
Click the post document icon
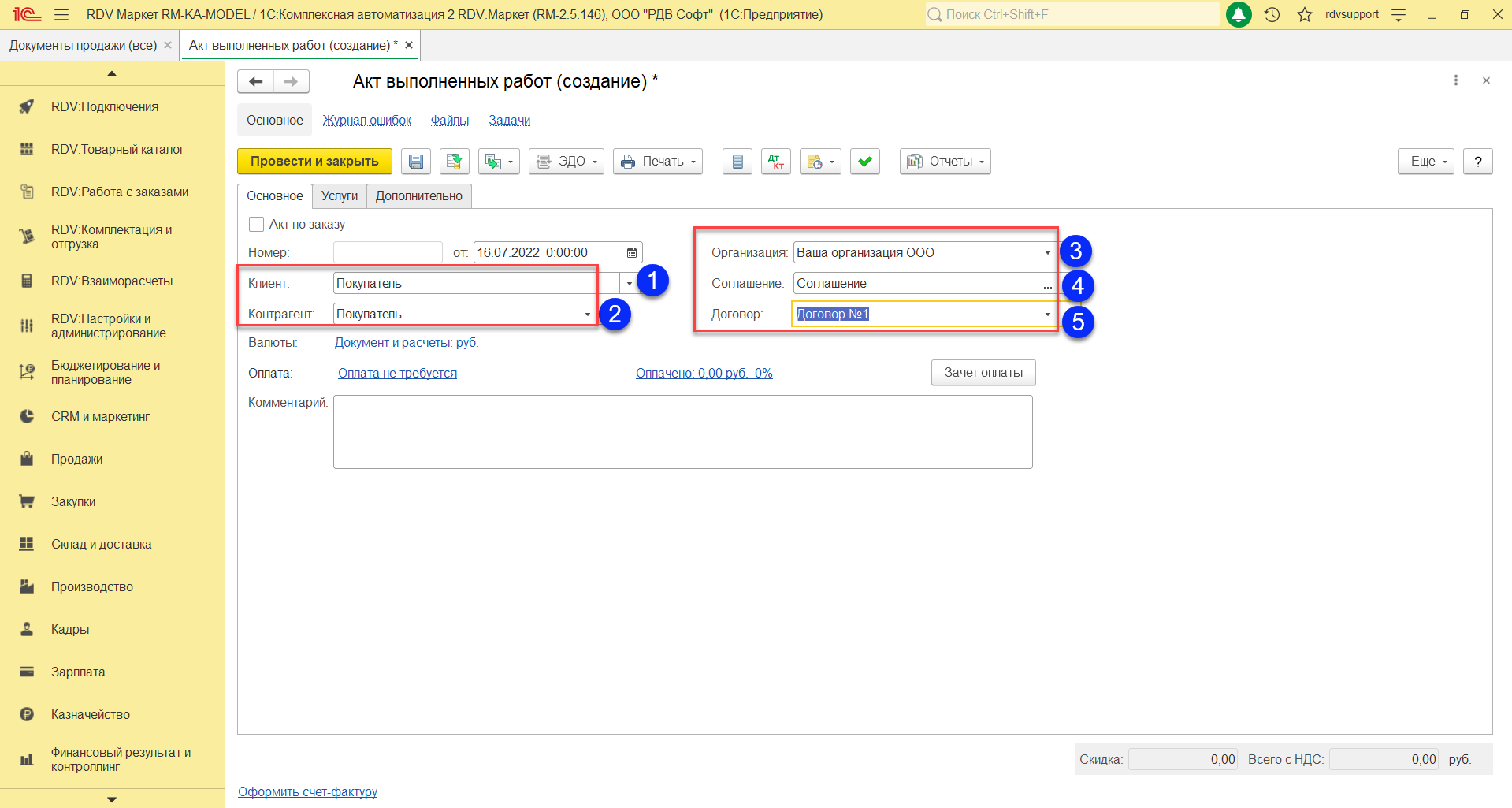[x=454, y=162]
